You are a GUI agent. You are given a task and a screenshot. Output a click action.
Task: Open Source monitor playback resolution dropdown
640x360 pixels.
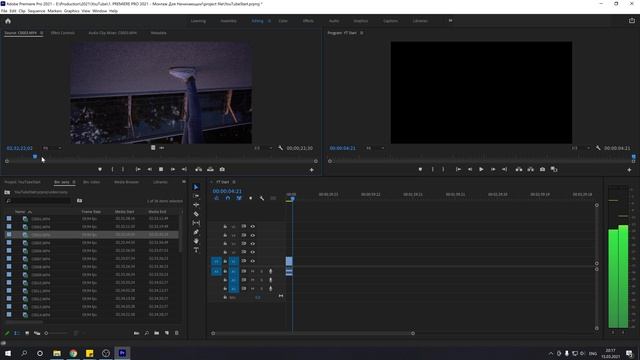coord(263,148)
